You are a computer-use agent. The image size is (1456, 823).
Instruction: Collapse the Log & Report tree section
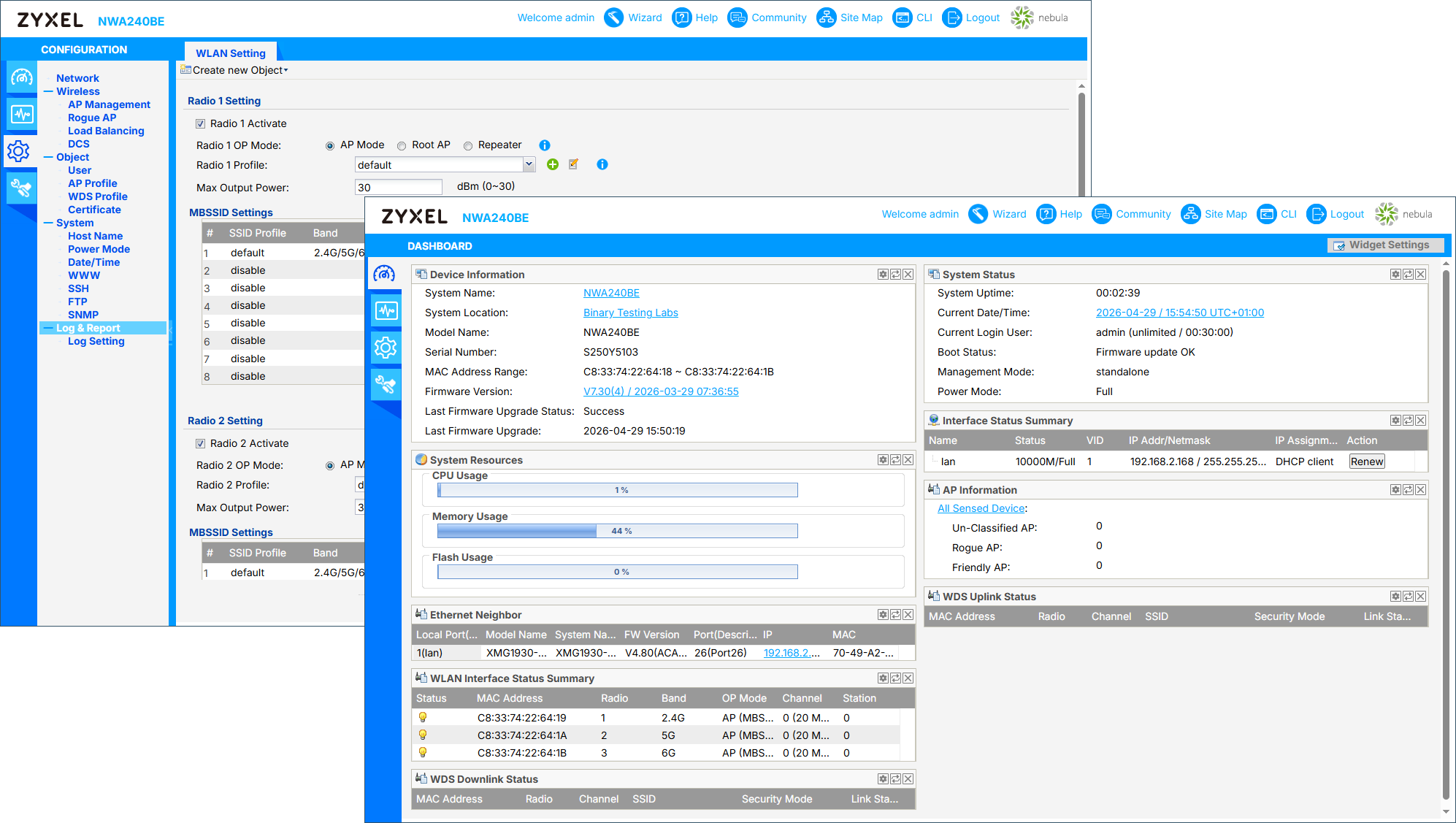(x=49, y=329)
